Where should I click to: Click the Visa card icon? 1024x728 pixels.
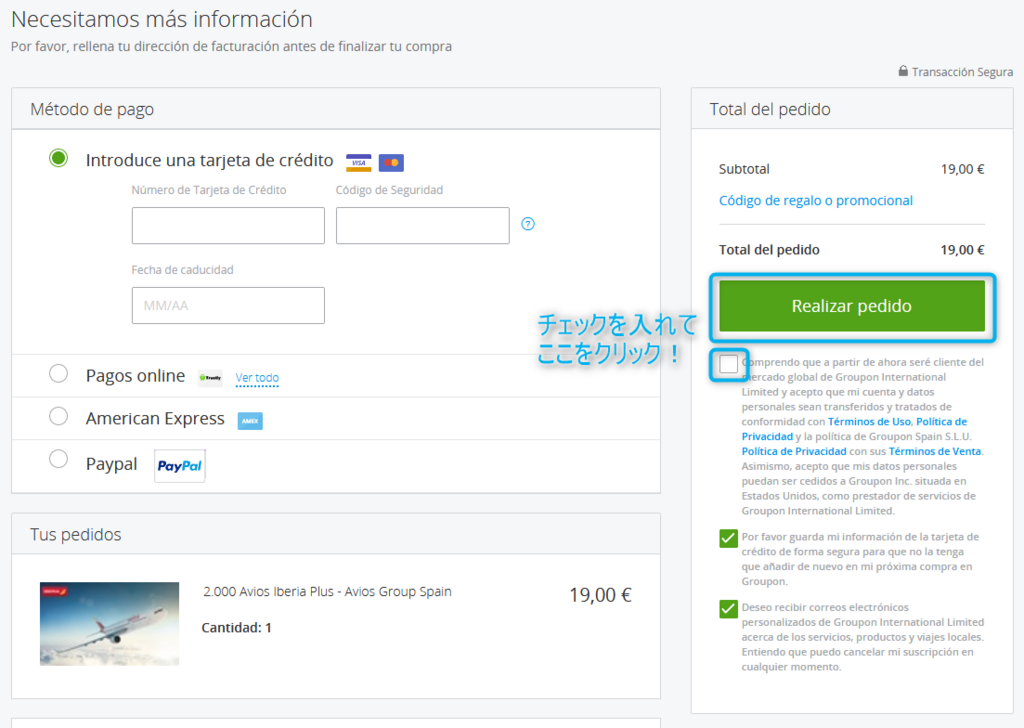(x=358, y=162)
